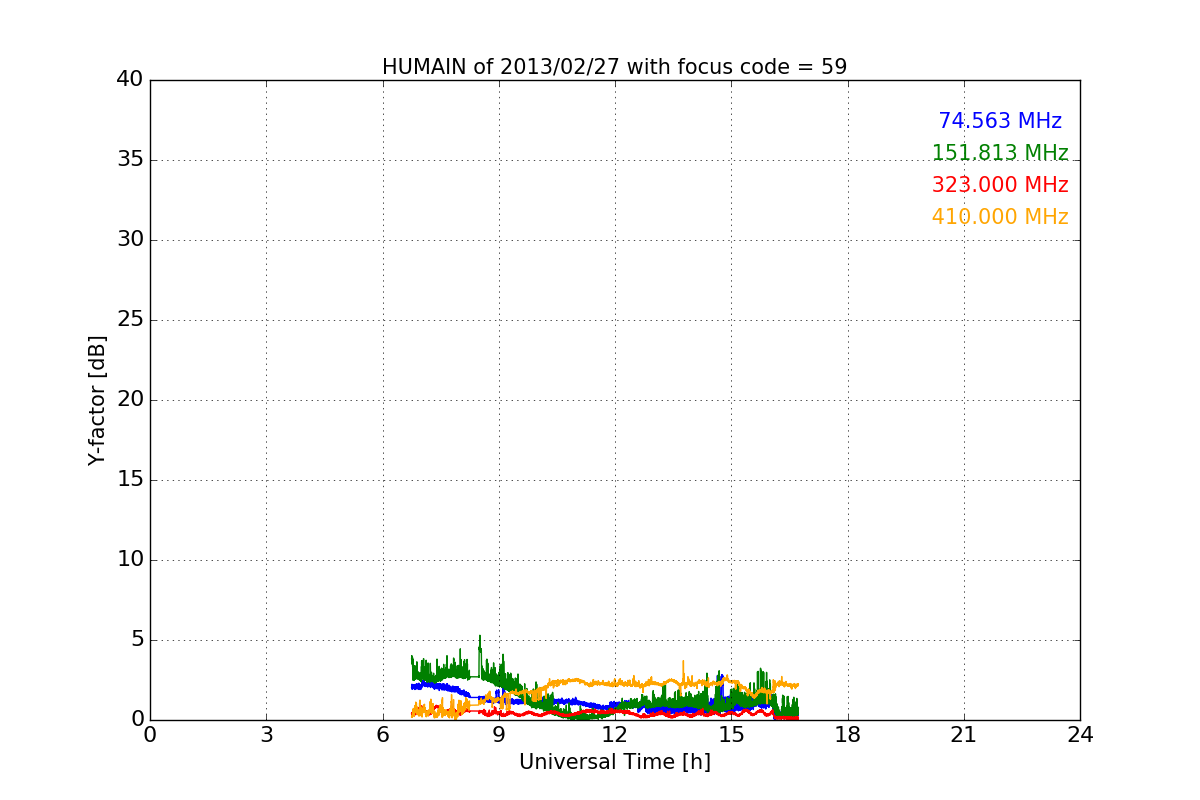
Task: Click the y-axis tick label '30'
Action: tap(130, 240)
